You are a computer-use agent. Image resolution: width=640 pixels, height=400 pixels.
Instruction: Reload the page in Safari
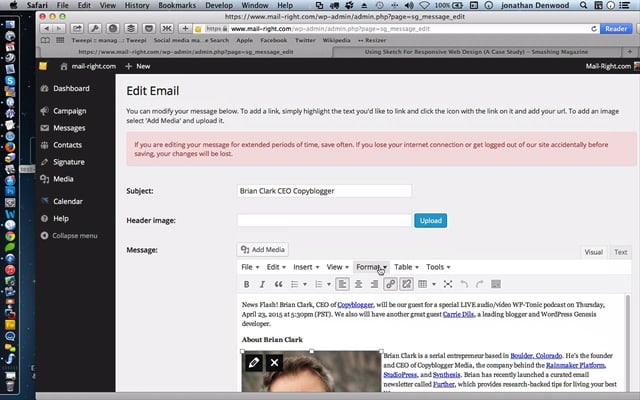click(x=594, y=29)
